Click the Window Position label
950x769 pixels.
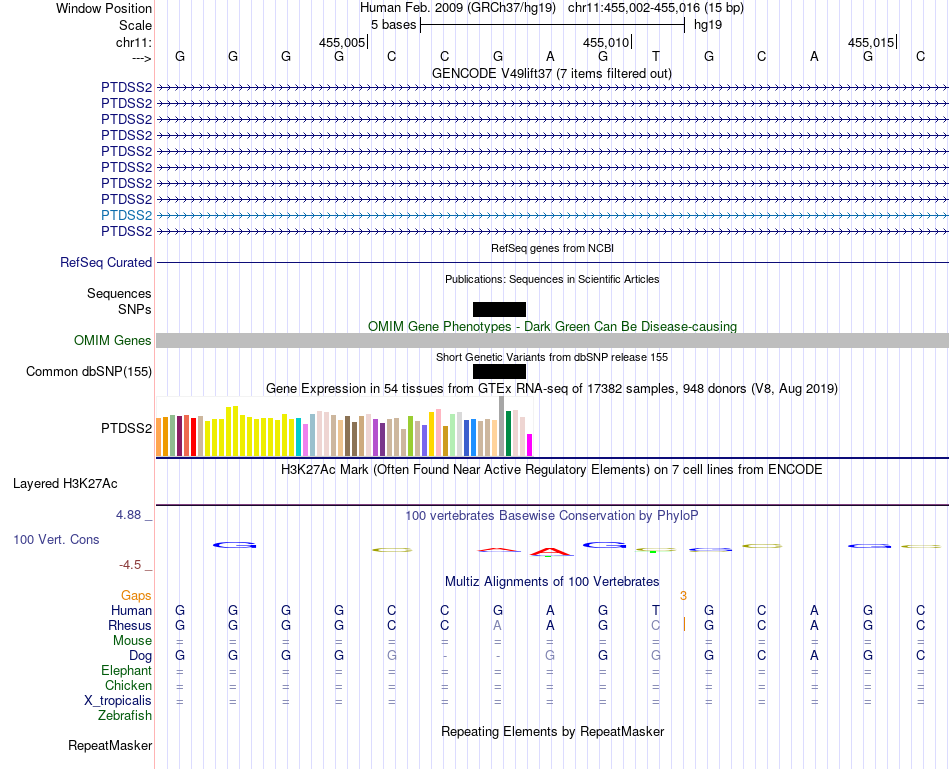tap(104, 8)
